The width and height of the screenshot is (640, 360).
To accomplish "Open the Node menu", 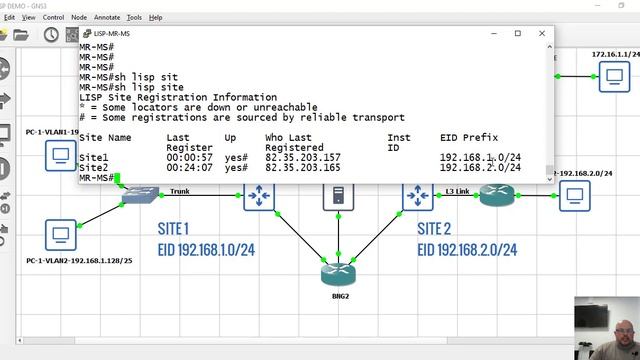I will point(79,18).
